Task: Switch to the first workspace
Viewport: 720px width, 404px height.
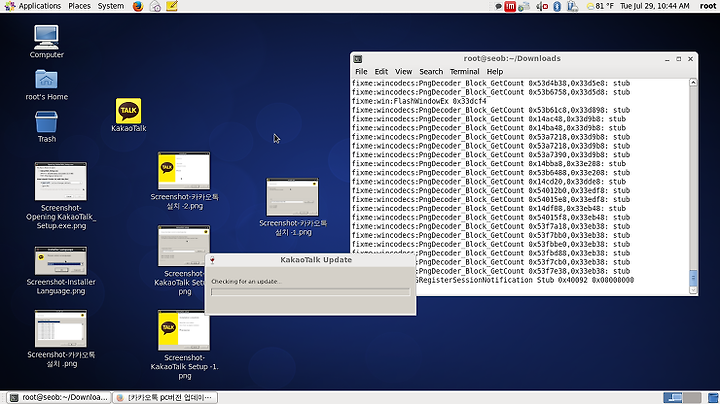Action: pos(672,398)
